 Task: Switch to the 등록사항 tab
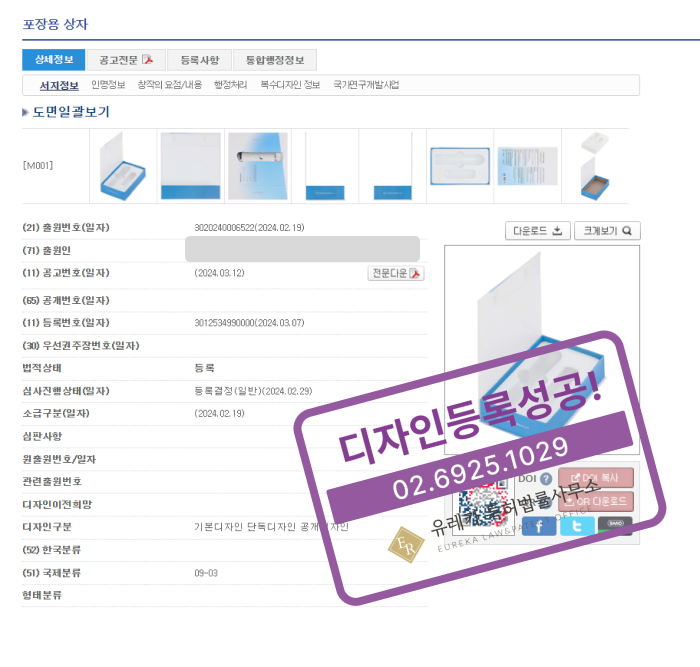[199, 59]
